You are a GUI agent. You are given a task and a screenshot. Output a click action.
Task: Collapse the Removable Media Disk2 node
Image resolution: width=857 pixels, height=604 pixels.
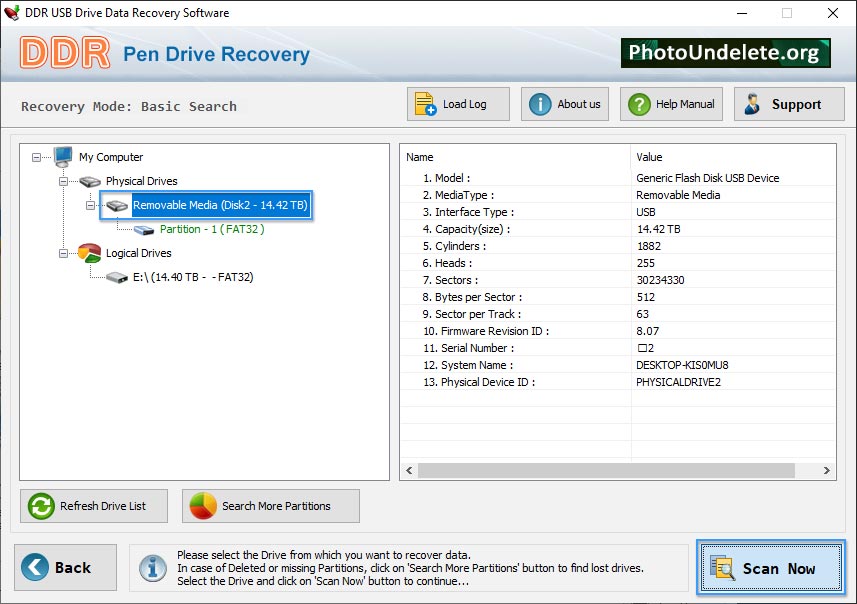(91, 206)
